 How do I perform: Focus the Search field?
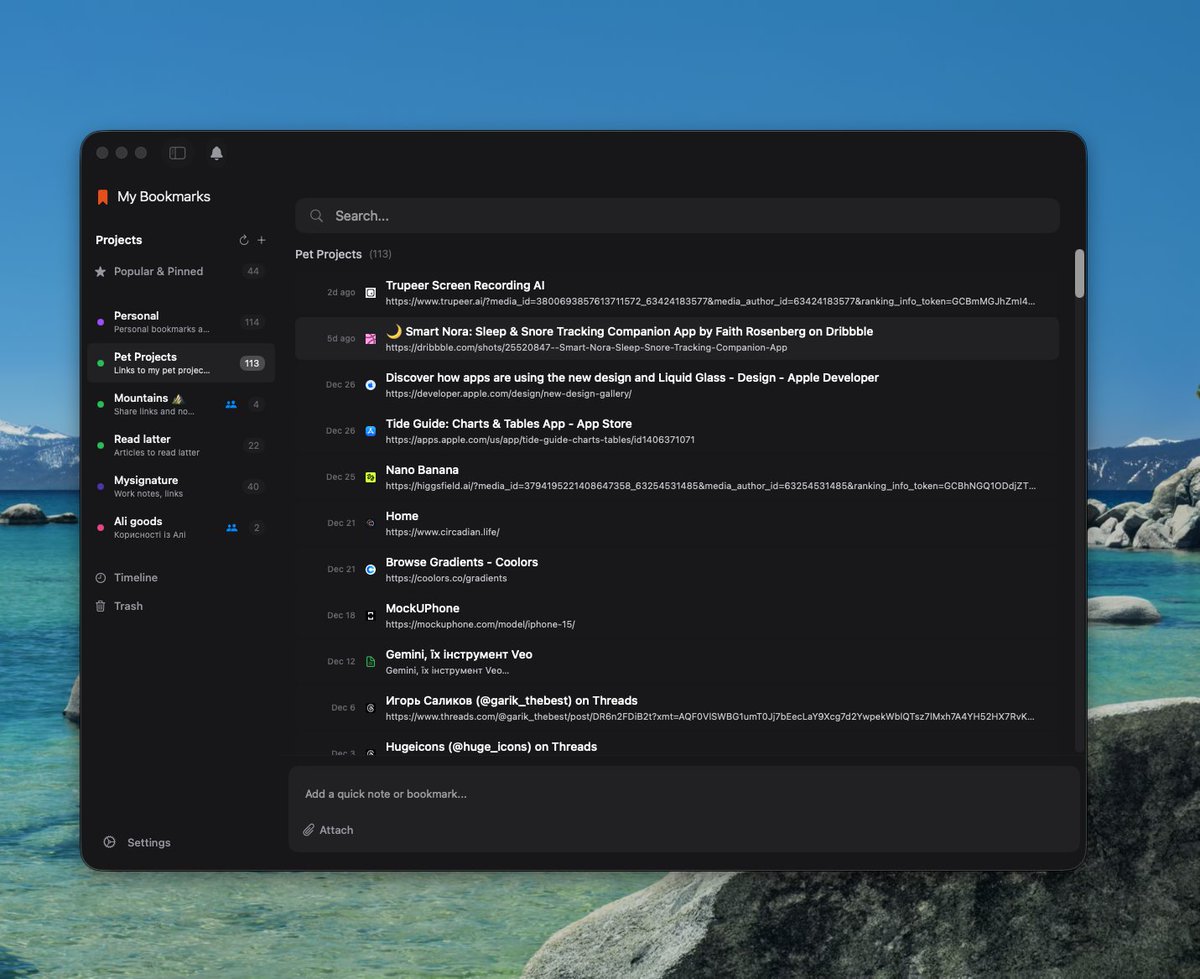coord(677,216)
